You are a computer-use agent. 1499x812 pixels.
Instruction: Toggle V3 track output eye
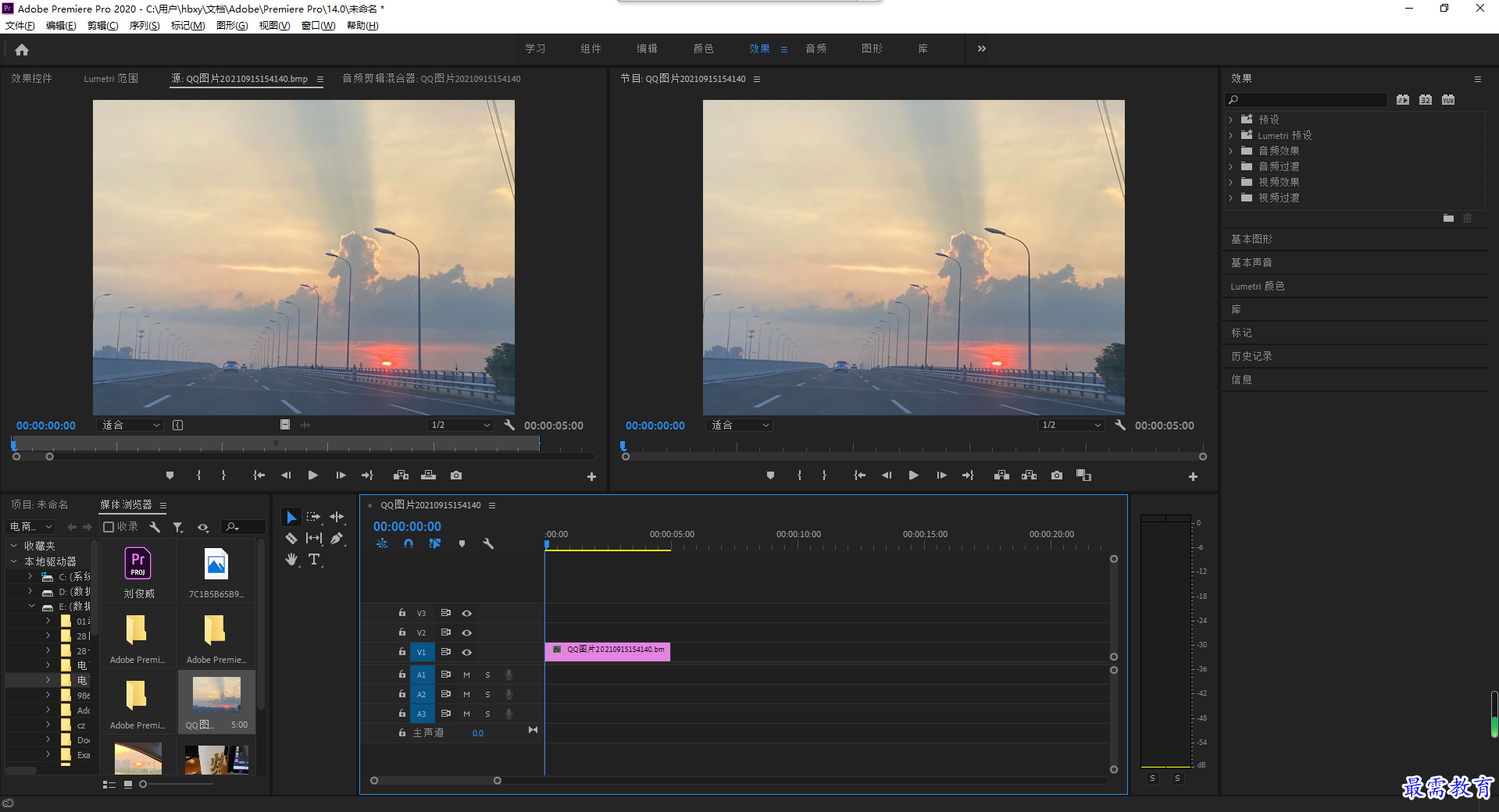pos(466,613)
